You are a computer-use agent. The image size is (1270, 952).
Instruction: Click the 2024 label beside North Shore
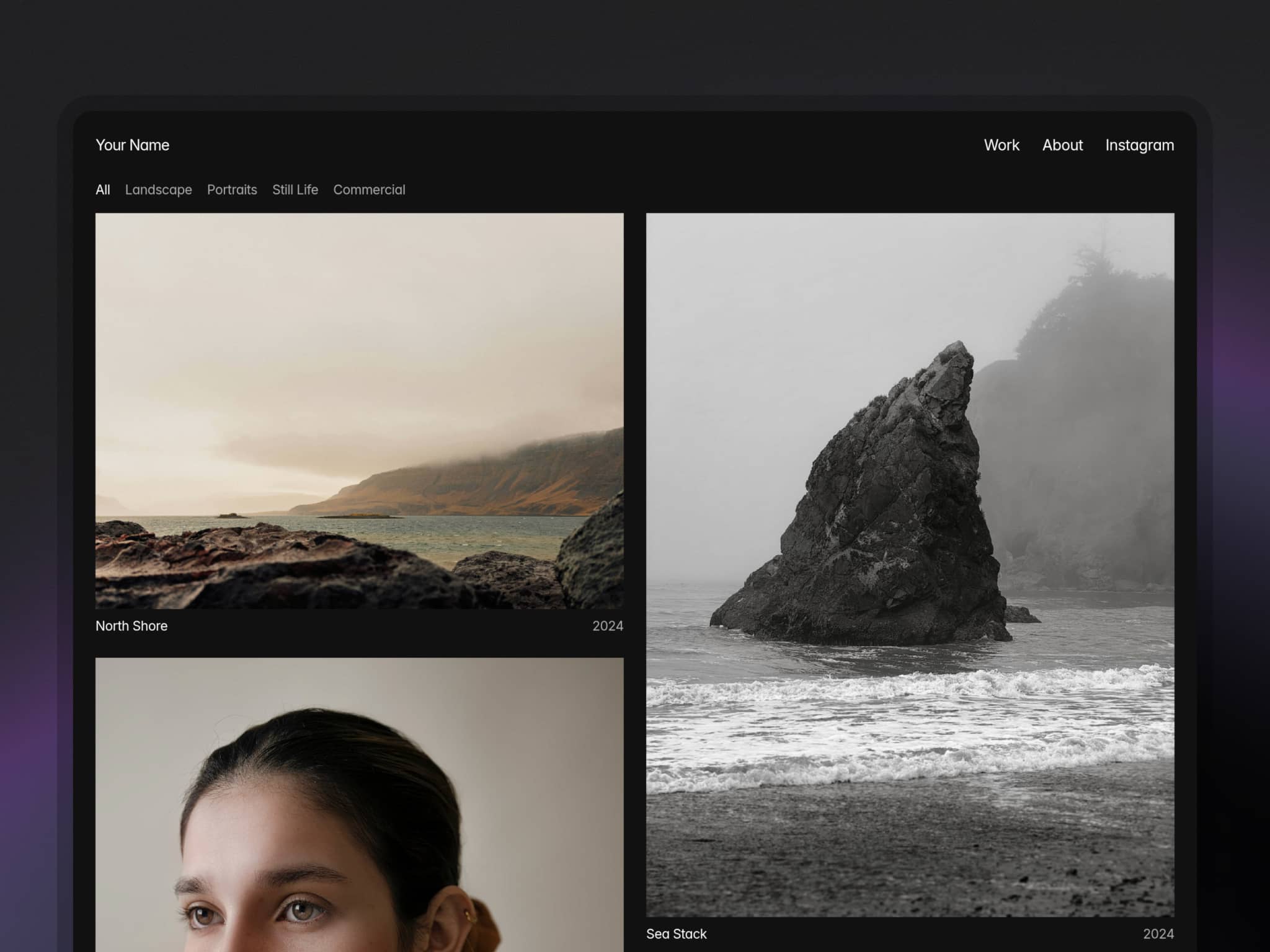(608, 626)
